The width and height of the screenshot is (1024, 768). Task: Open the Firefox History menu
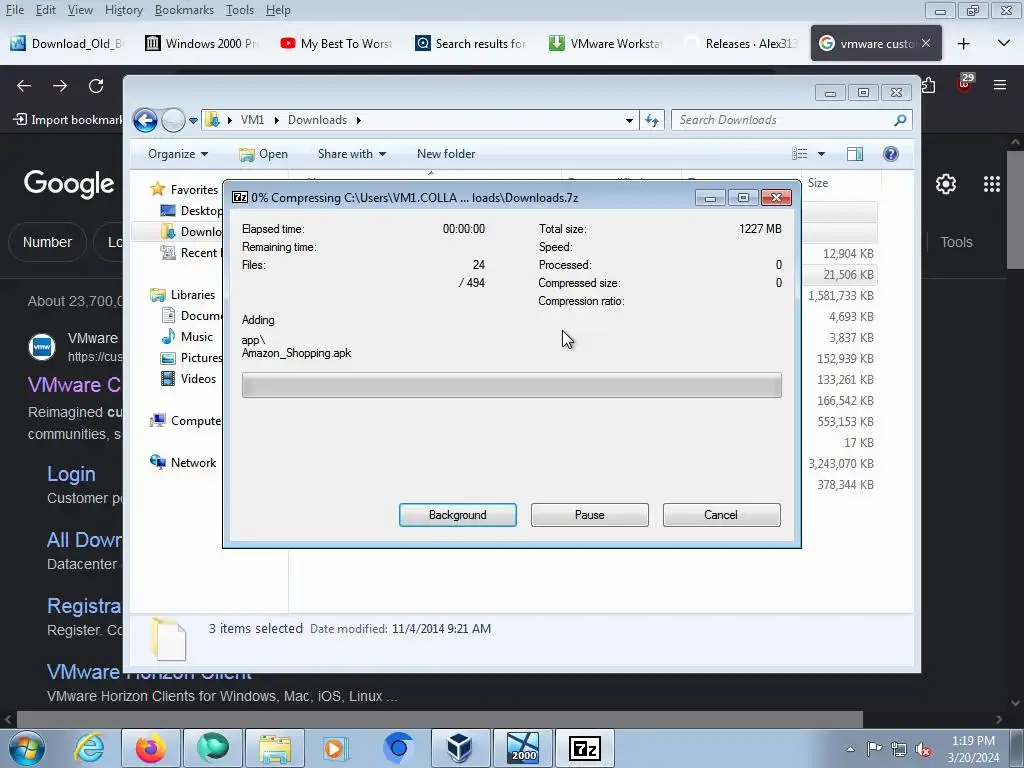(123, 10)
